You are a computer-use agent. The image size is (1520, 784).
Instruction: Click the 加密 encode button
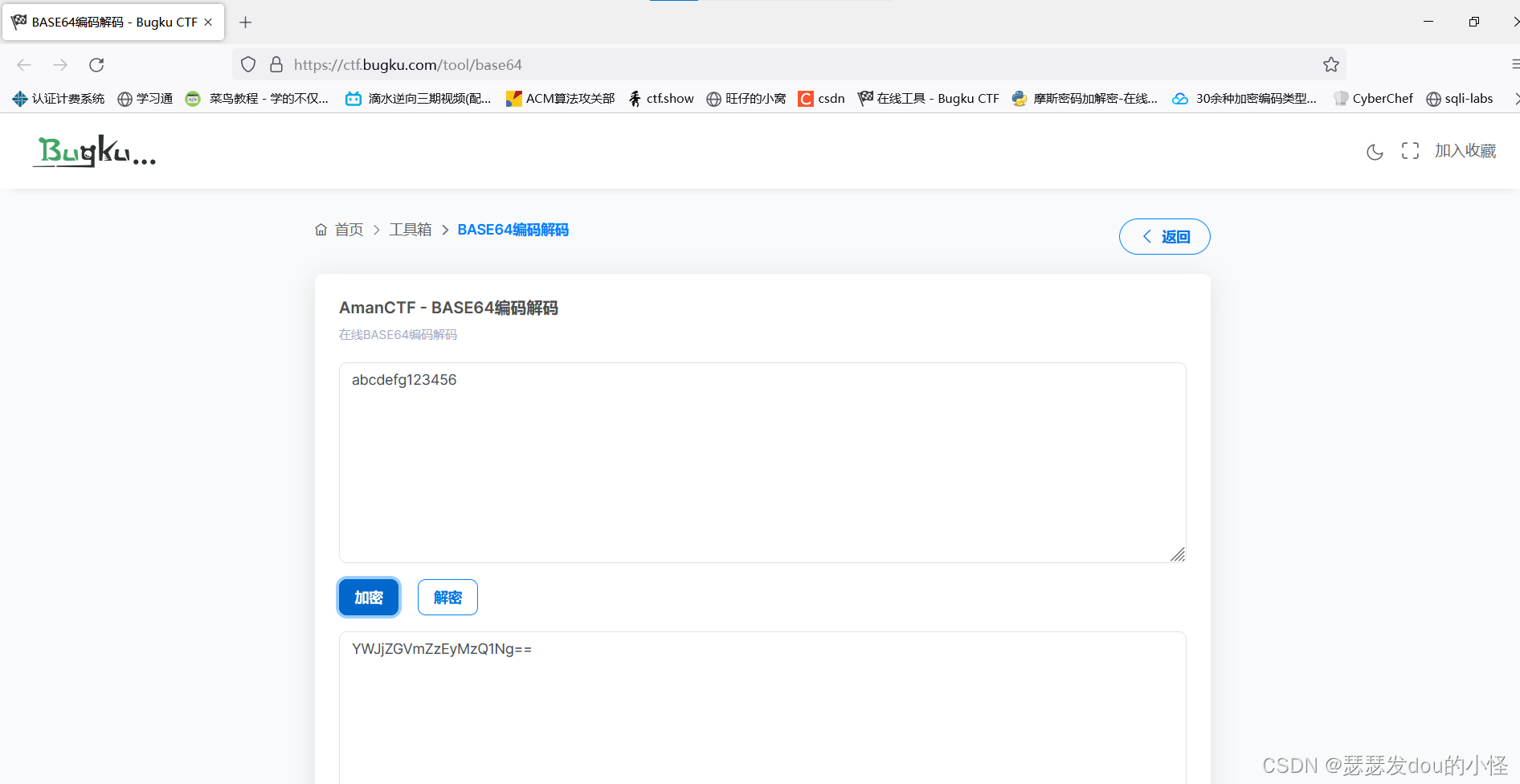(369, 597)
